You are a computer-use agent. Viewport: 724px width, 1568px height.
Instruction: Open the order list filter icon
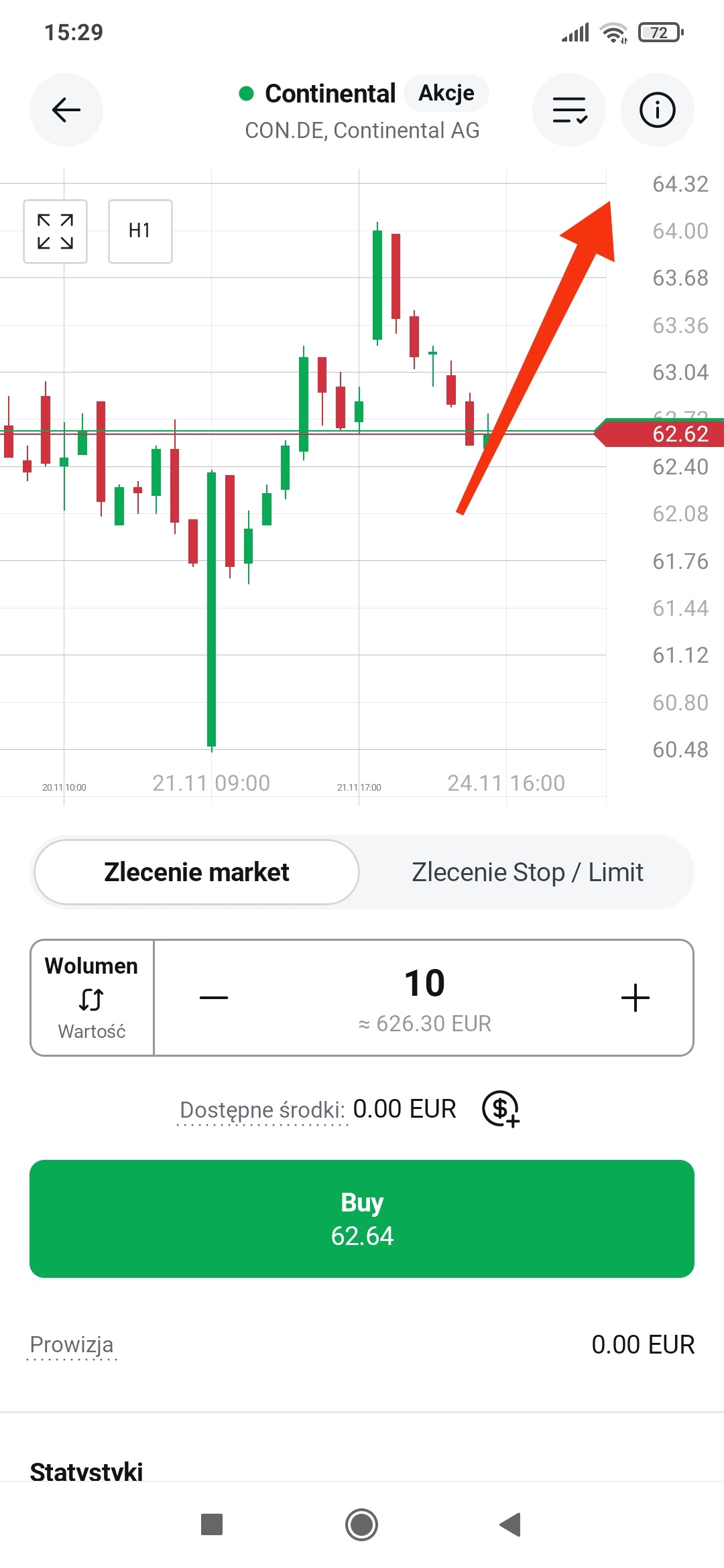569,110
